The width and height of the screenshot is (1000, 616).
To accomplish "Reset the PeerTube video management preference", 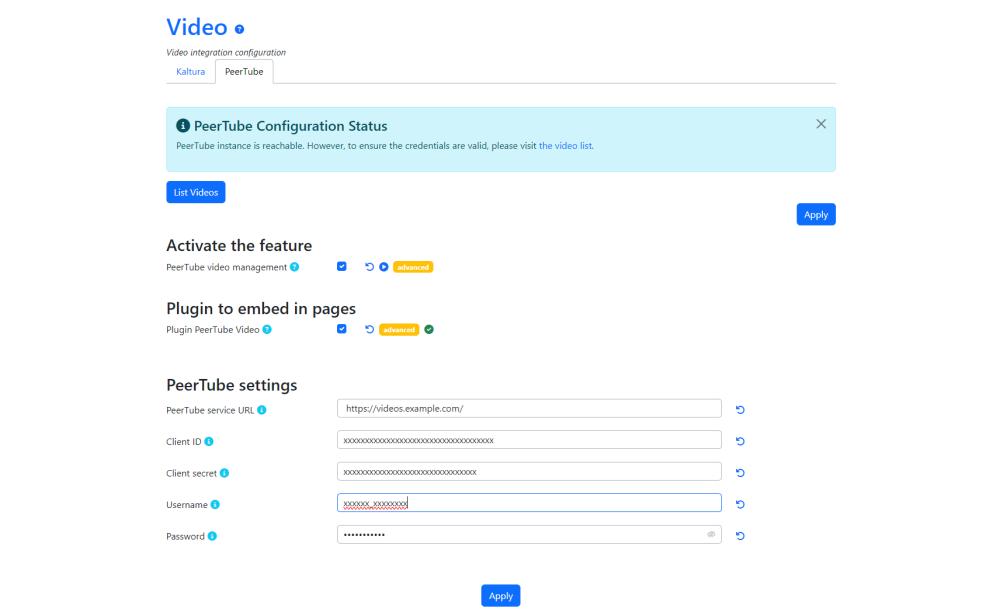I will [x=369, y=267].
